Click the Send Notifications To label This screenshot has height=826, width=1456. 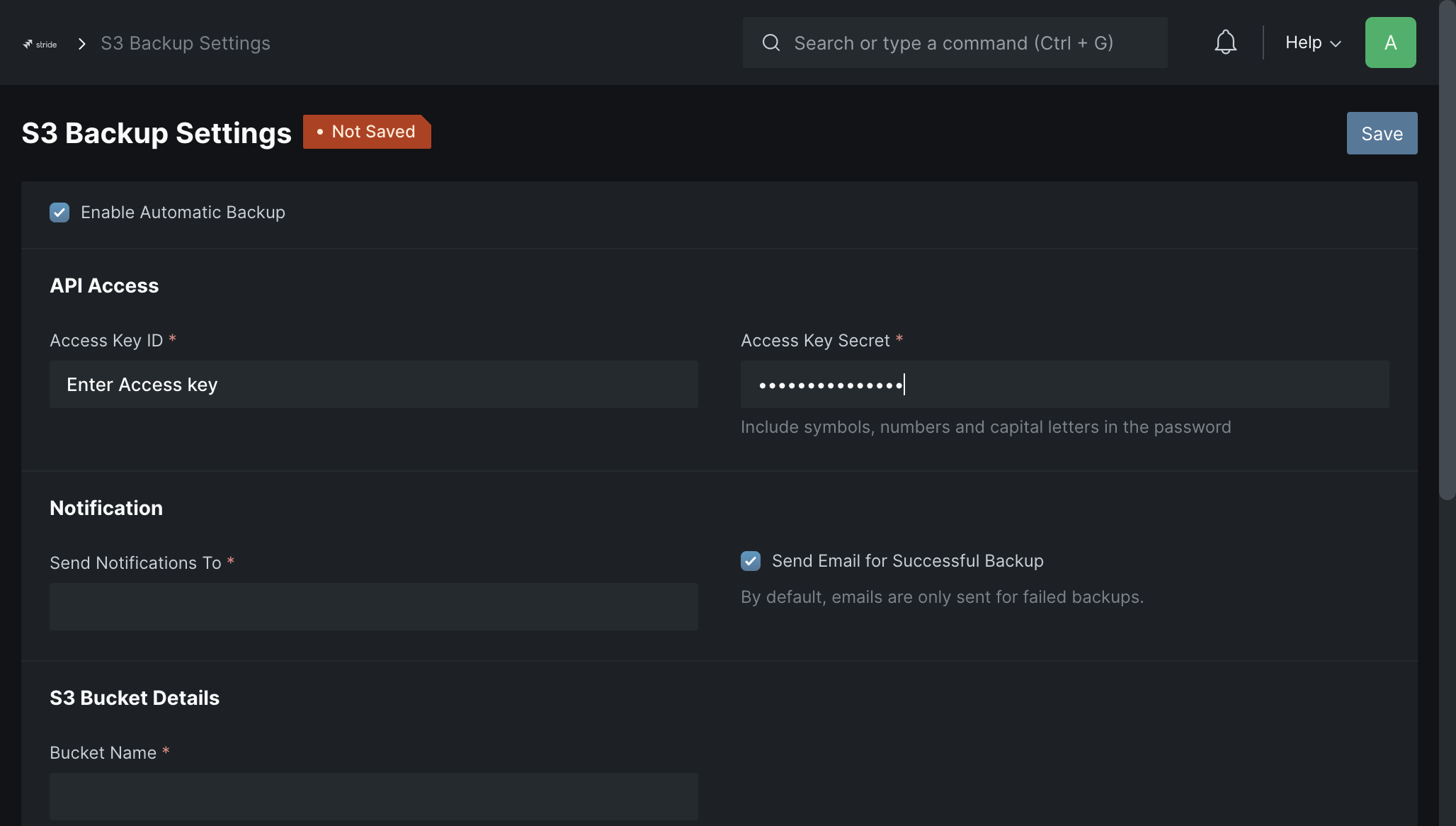point(135,563)
